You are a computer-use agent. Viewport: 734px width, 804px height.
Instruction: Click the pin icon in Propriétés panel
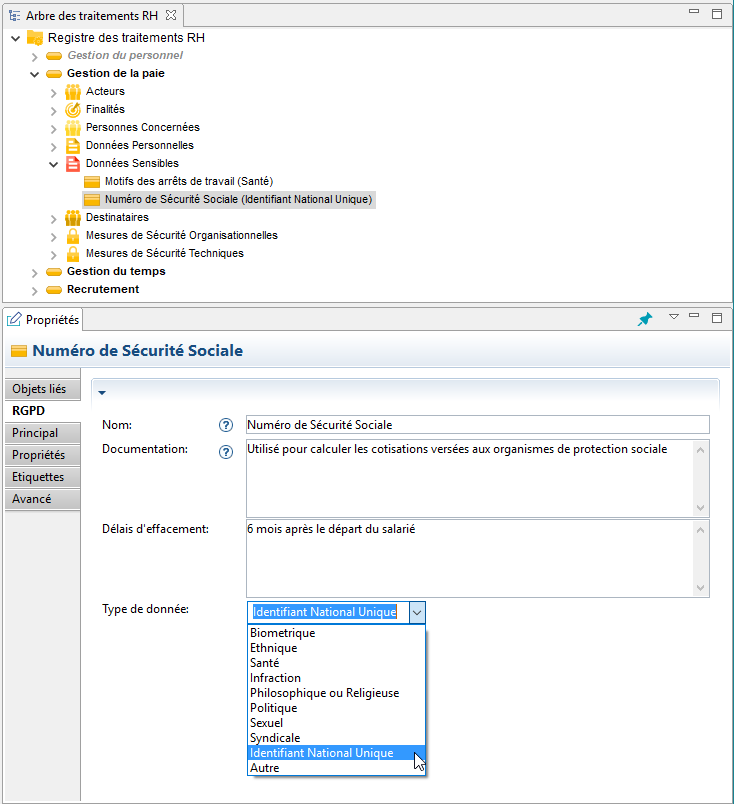click(645, 319)
